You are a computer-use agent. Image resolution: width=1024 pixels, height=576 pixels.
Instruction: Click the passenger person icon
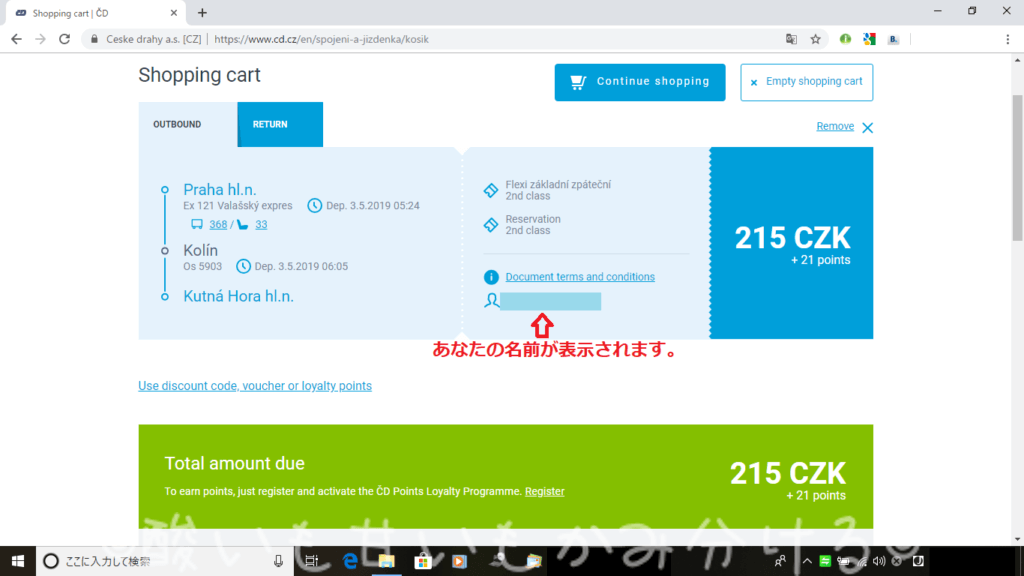(491, 300)
